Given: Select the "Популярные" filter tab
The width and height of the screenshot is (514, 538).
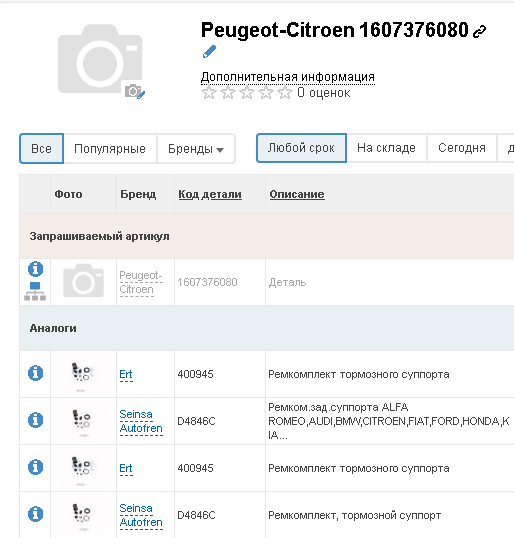Looking at the screenshot, I should pyautogui.click(x=110, y=149).
